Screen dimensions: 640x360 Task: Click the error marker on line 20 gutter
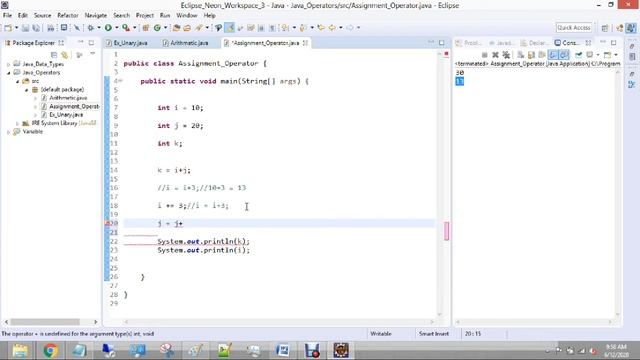pos(107,223)
